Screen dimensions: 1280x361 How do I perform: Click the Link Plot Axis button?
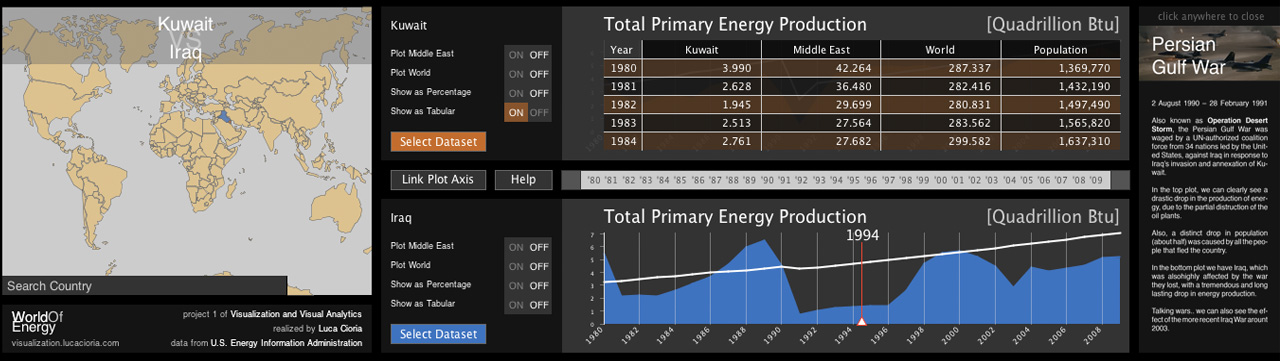(439, 180)
